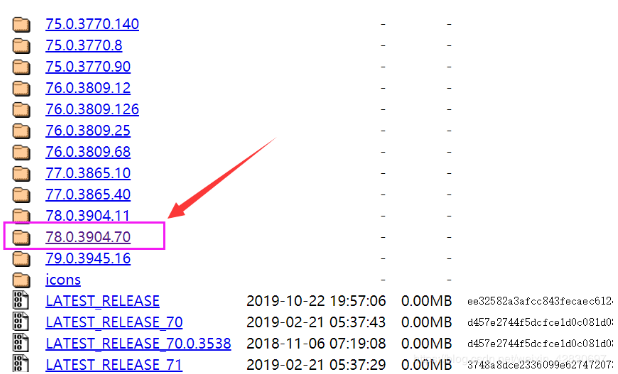This screenshot has width=618, height=374.
Task: Open the 78.0.3904.11 folder link
Action: (x=87, y=216)
